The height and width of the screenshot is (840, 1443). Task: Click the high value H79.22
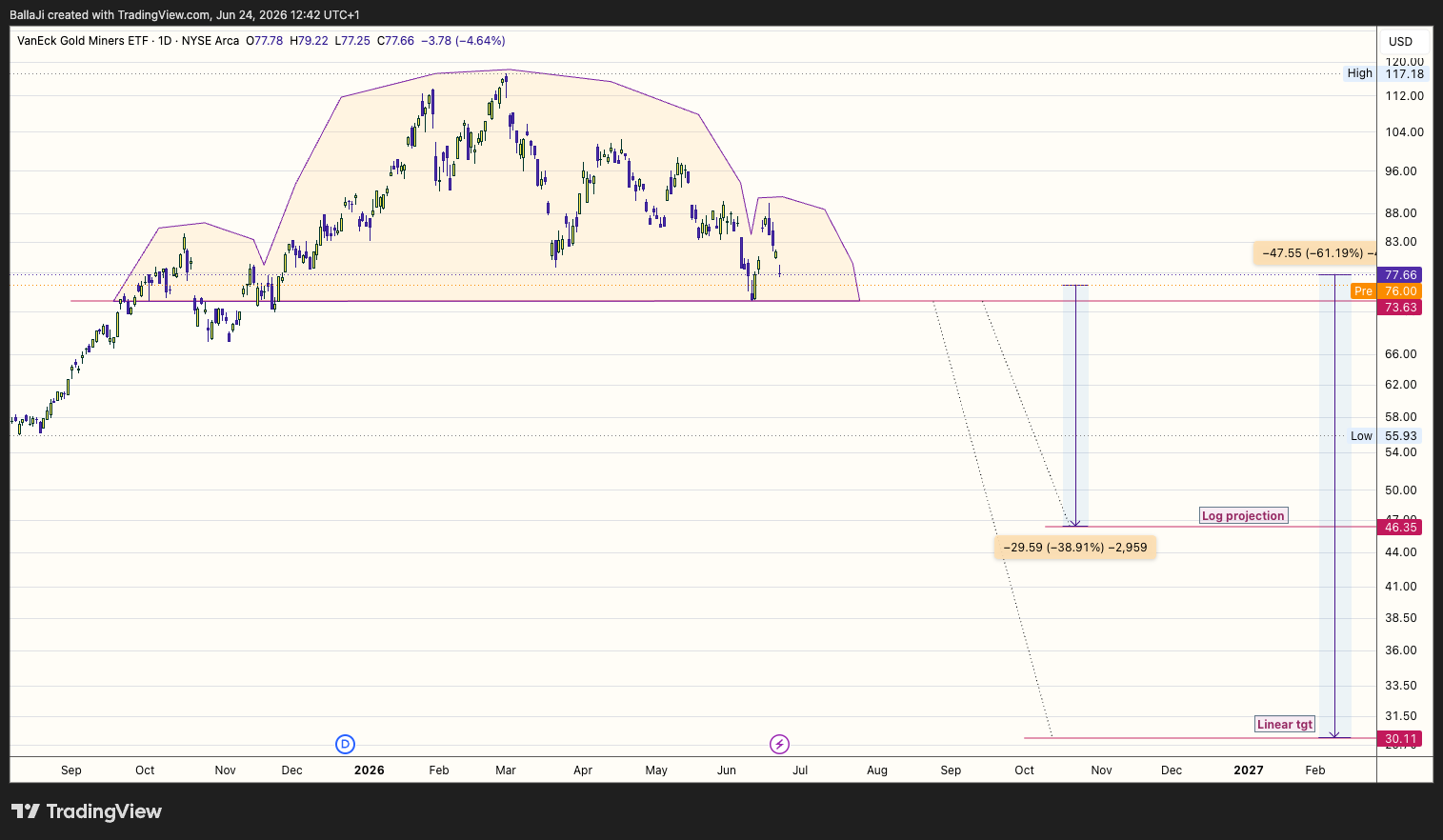click(x=309, y=41)
